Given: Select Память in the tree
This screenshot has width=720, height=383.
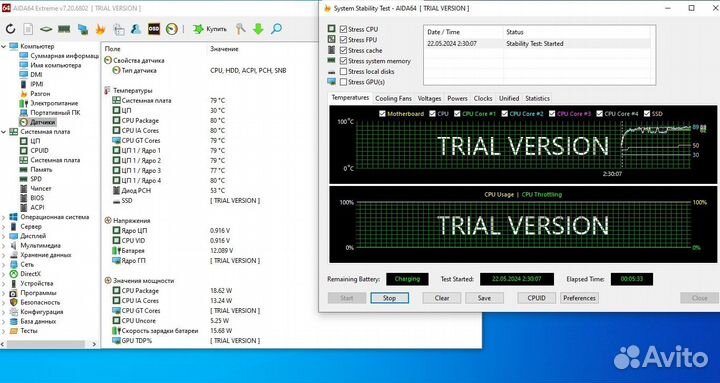Looking at the screenshot, I should tap(41, 169).
